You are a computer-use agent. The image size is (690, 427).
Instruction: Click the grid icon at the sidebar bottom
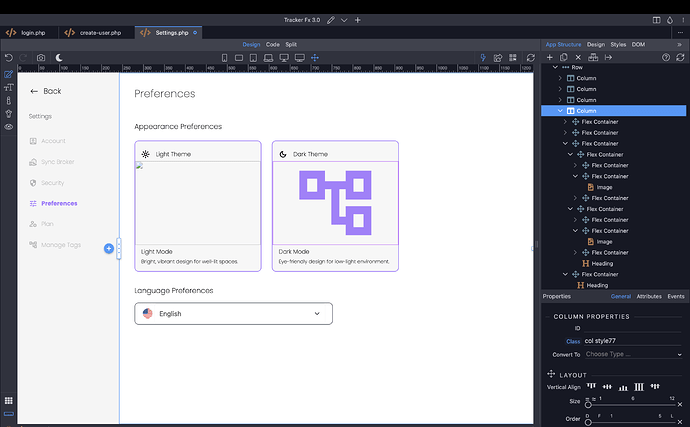8,401
